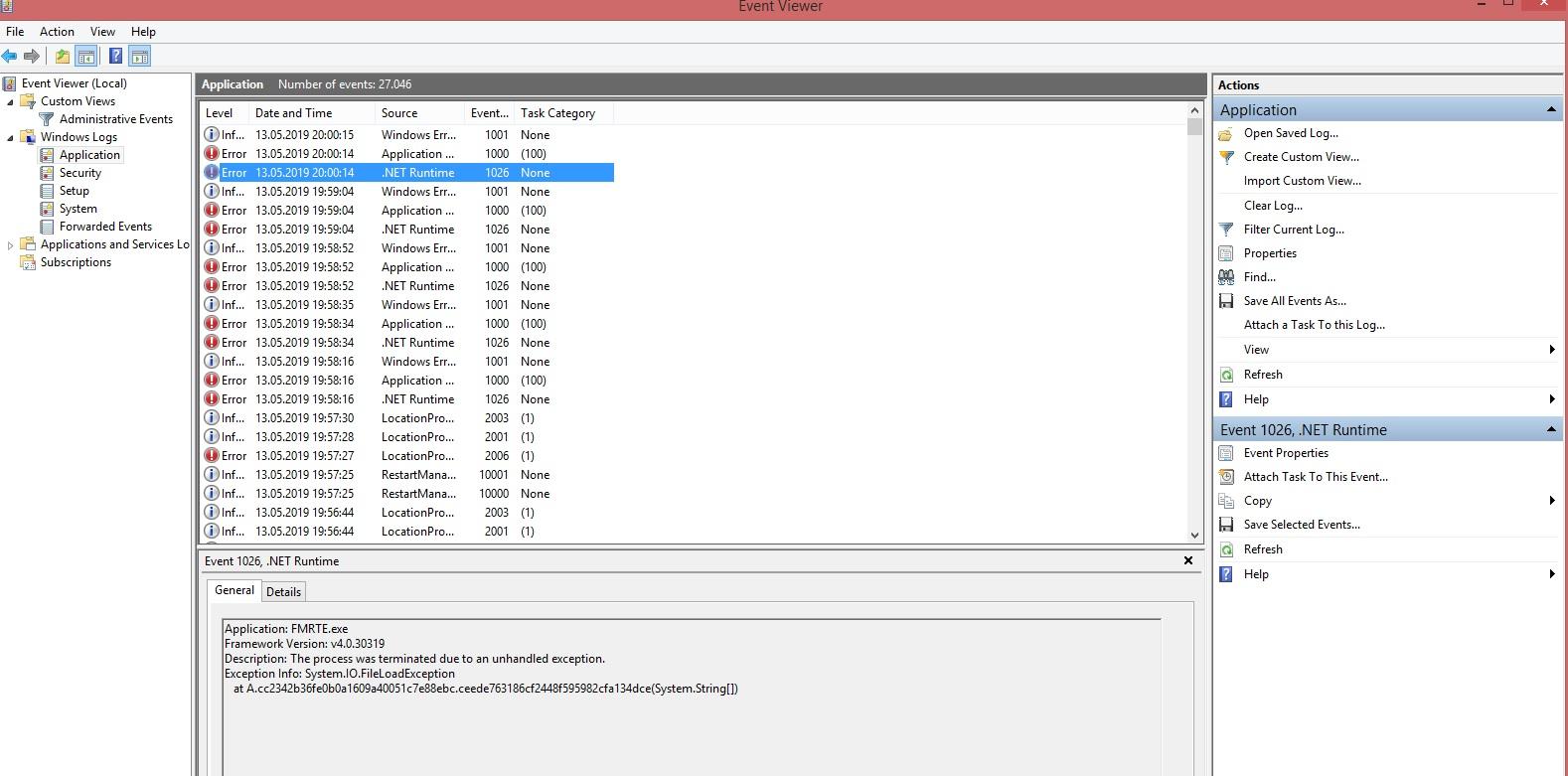The height and width of the screenshot is (776, 1568).
Task: Click the Filter Current Log funnel icon
Action: pos(1226,230)
